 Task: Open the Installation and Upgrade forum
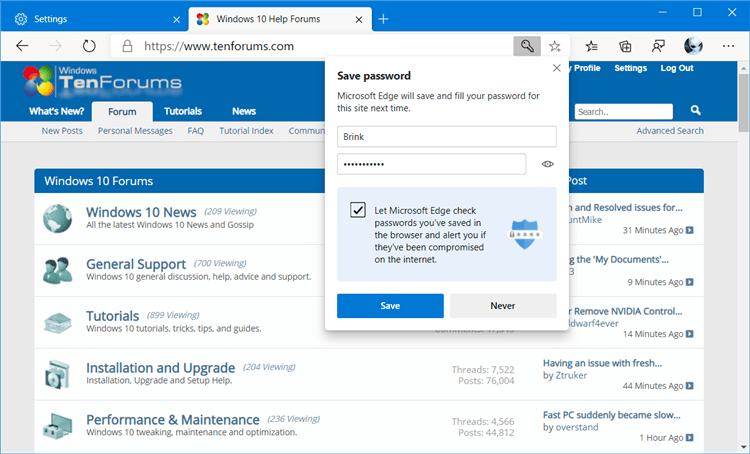coord(161,367)
